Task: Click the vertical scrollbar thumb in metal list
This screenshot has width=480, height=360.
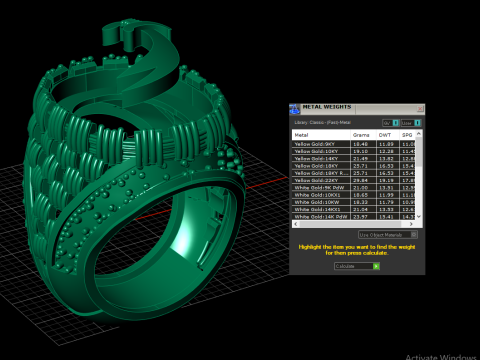Action: (419, 152)
